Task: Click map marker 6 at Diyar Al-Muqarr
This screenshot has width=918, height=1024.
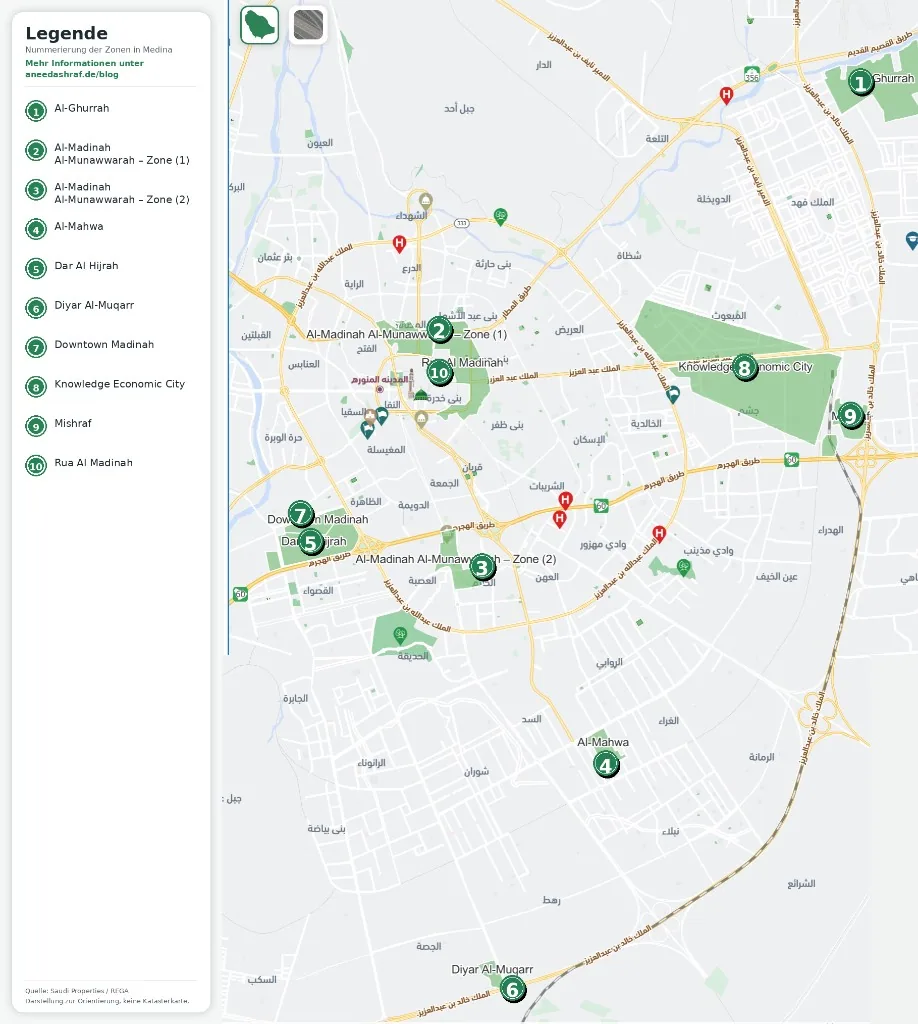Action: point(513,989)
